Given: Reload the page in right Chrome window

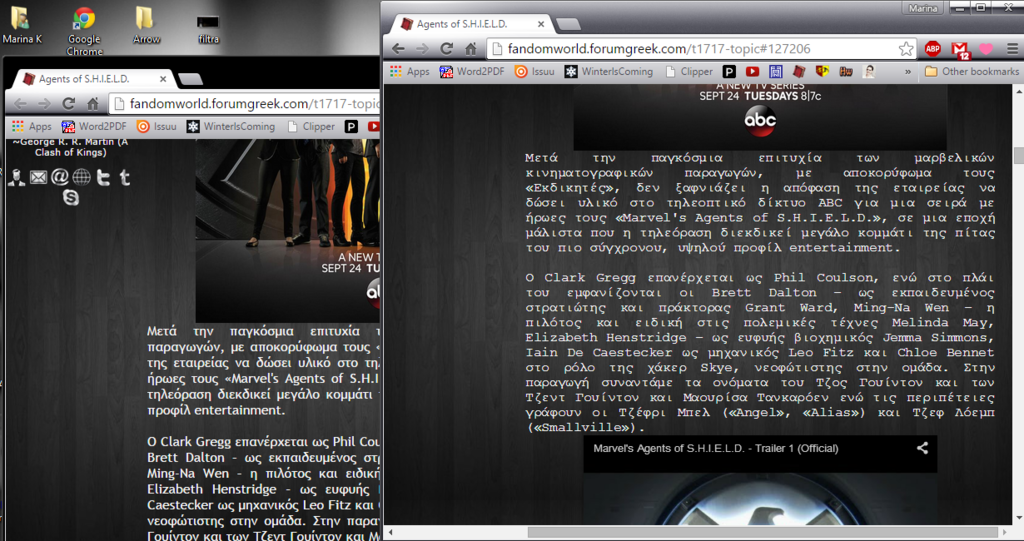Looking at the screenshot, I should (447, 49).
